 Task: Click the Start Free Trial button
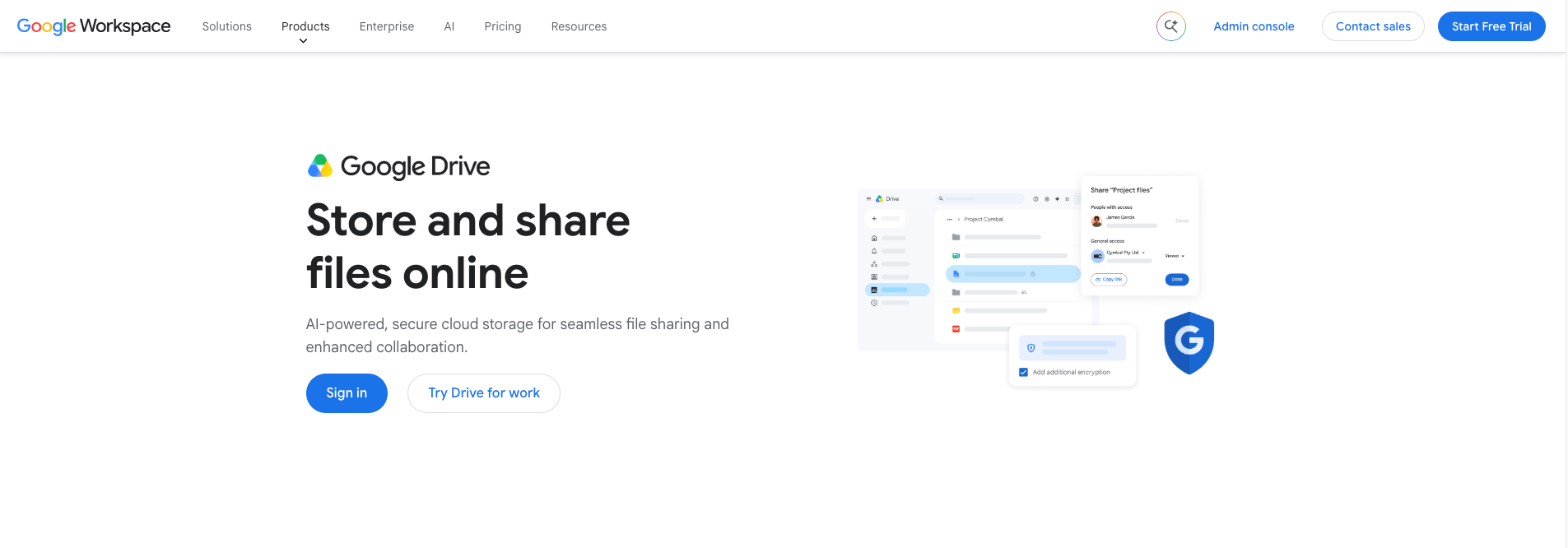pos(1491,26)
